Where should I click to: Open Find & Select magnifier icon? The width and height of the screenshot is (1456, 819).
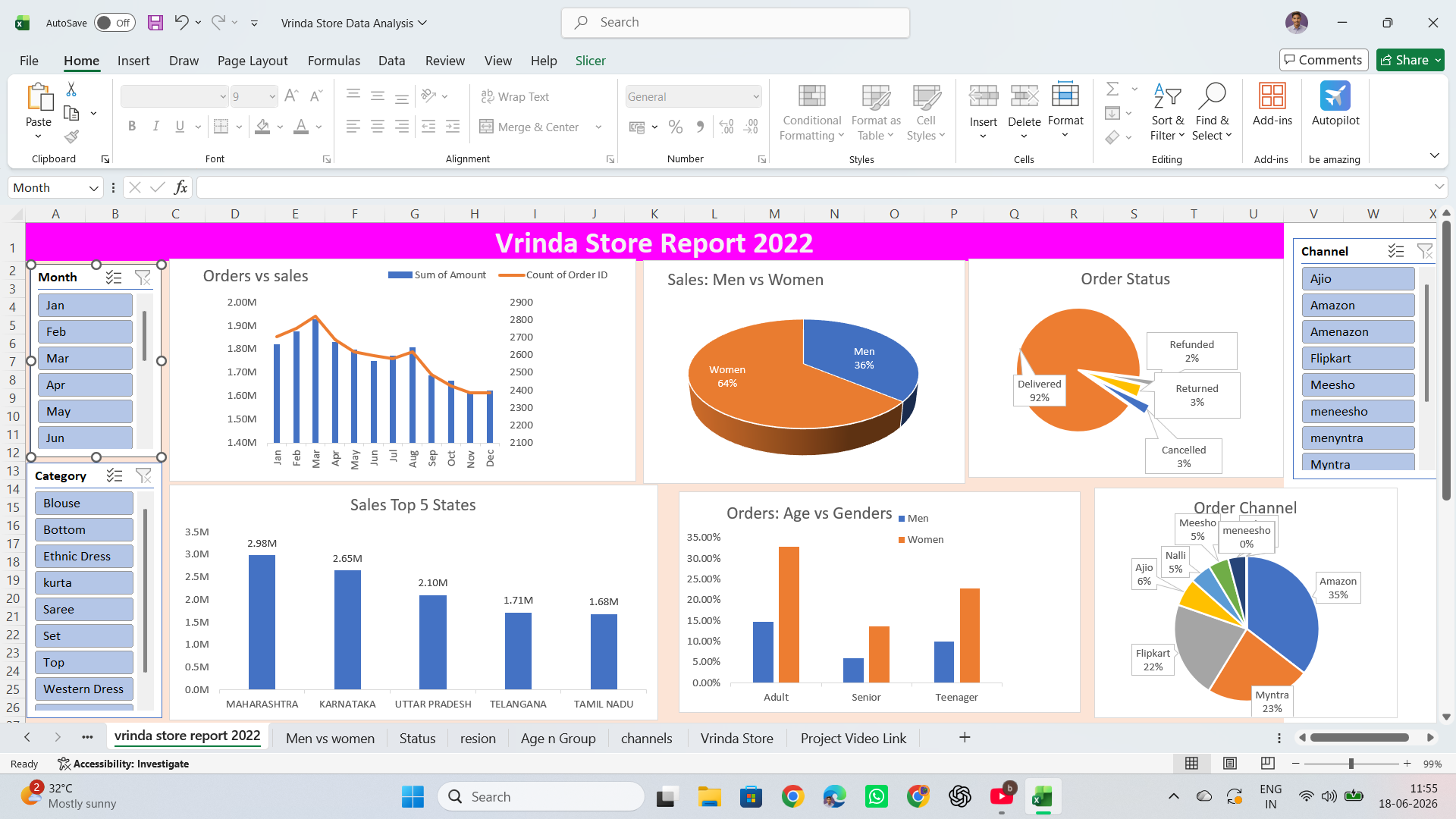(x=1212, y=96)
